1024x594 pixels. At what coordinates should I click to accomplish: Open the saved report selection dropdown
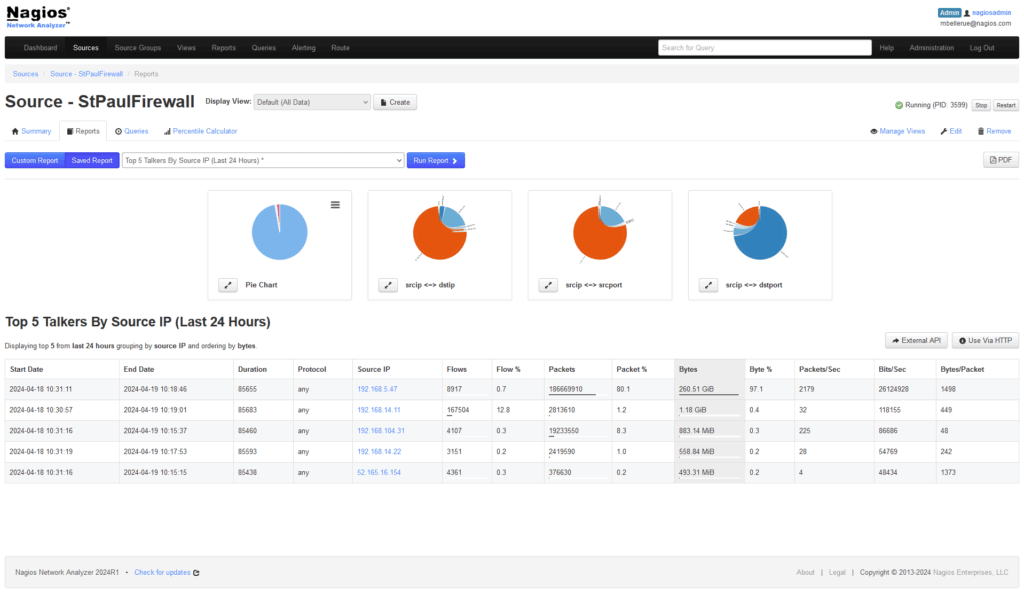click(x=262, y=160)
